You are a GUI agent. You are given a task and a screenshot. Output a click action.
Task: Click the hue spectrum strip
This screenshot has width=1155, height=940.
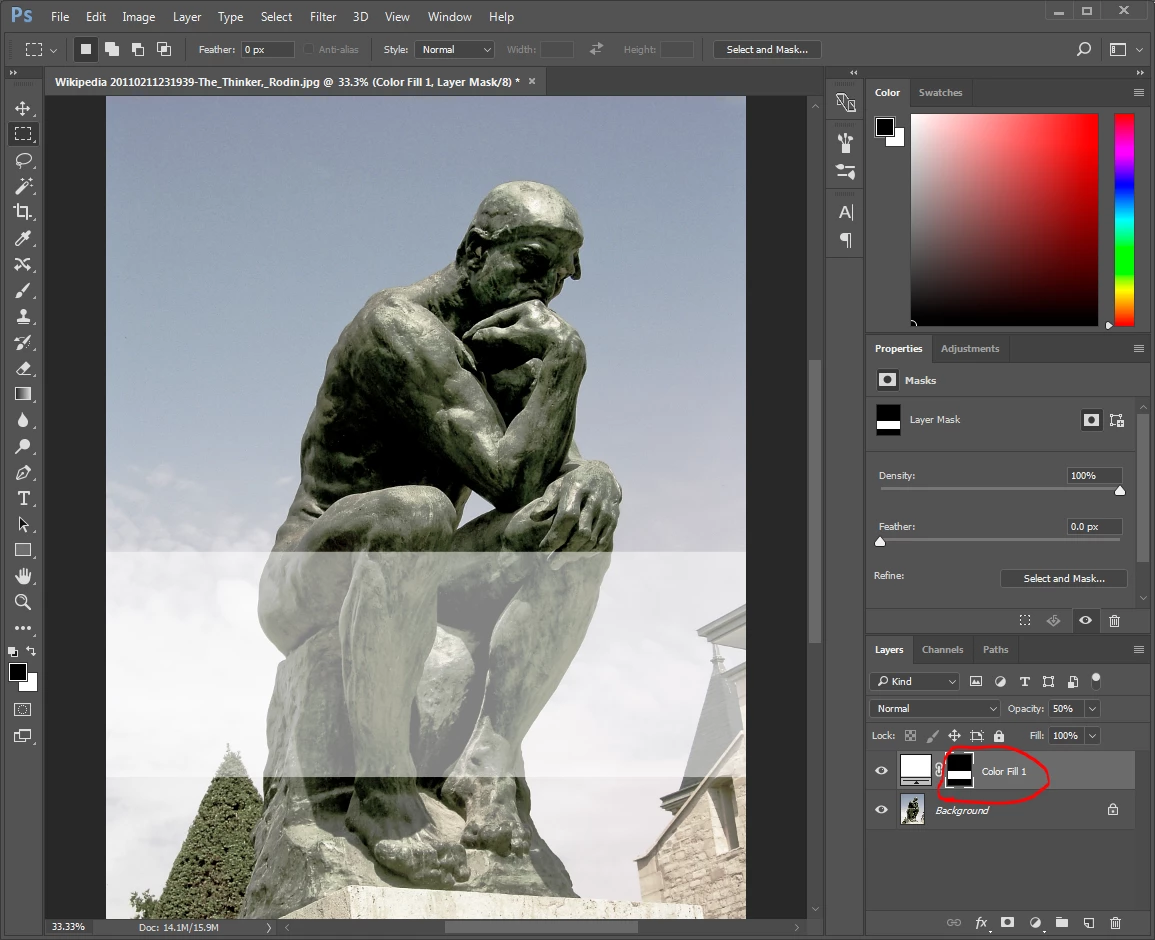1124,220
